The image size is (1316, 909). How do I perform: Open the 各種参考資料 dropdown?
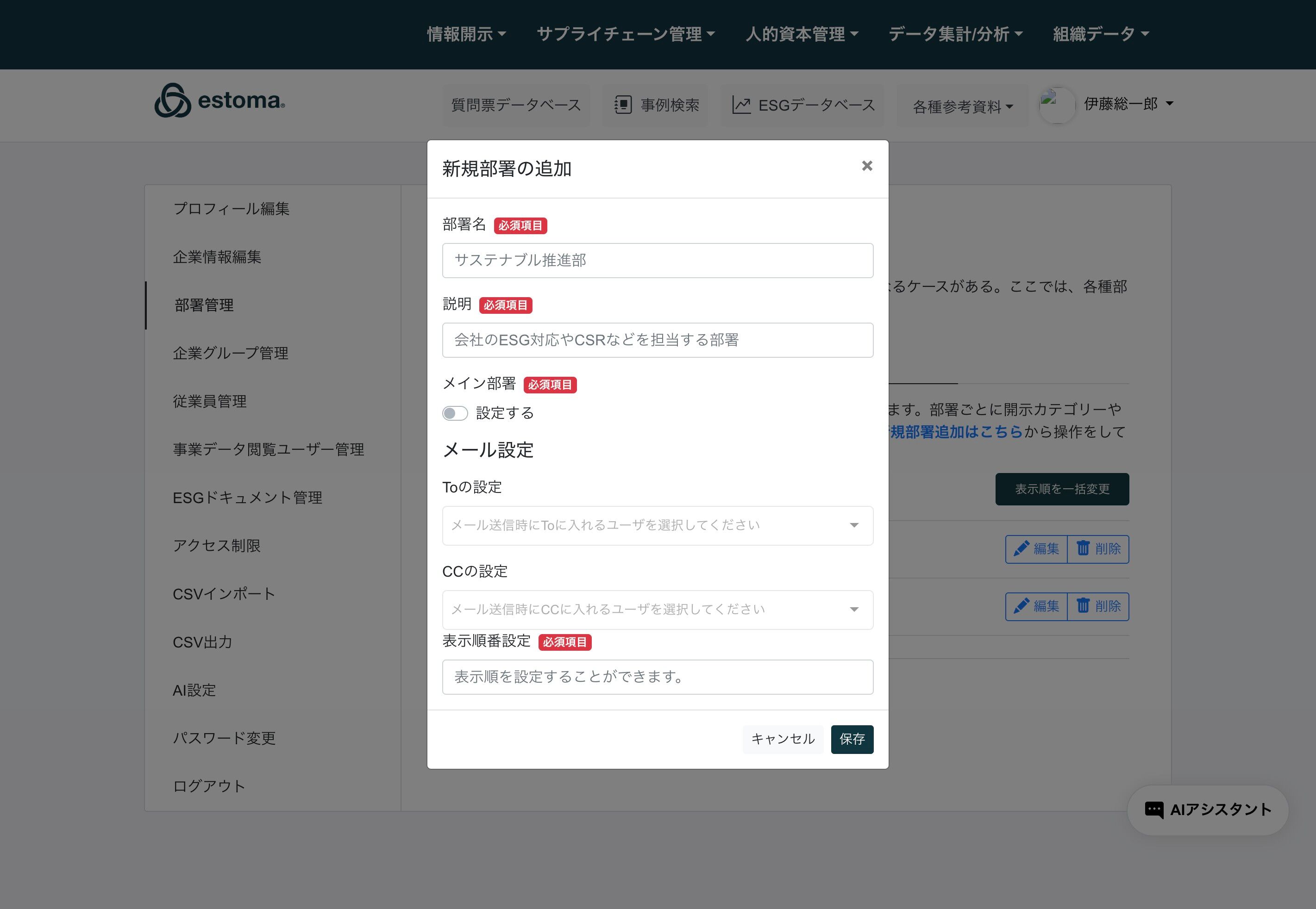click(x=962, y=106)
